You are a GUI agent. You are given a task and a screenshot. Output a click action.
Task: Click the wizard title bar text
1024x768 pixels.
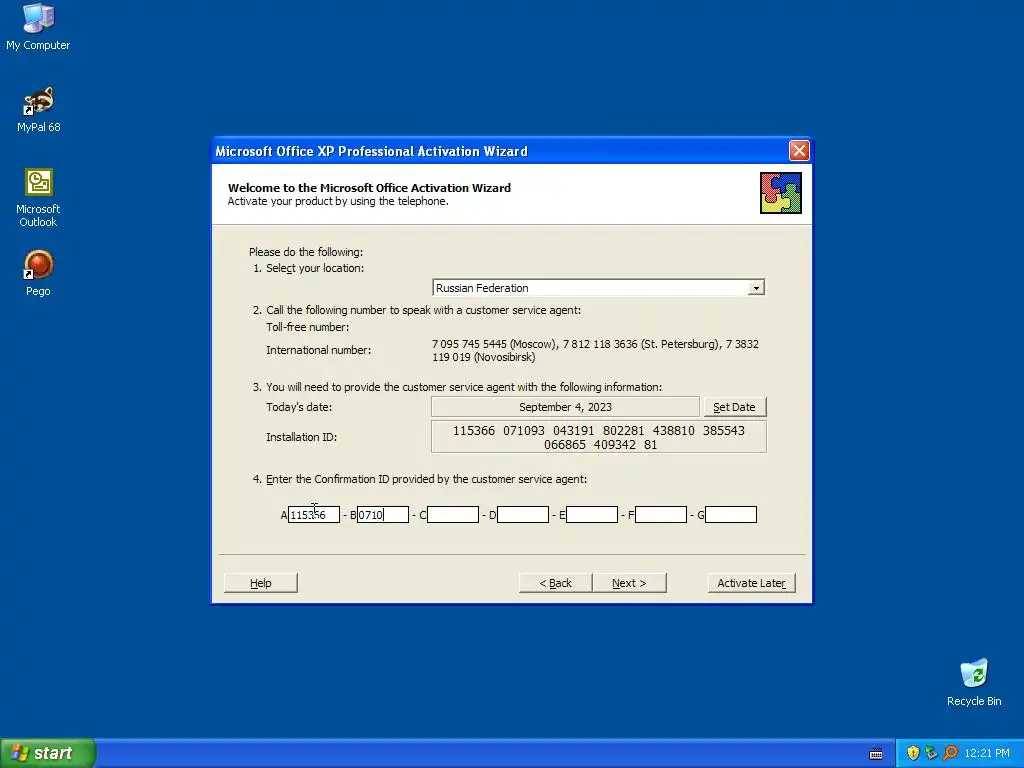(x=371, y=151)
